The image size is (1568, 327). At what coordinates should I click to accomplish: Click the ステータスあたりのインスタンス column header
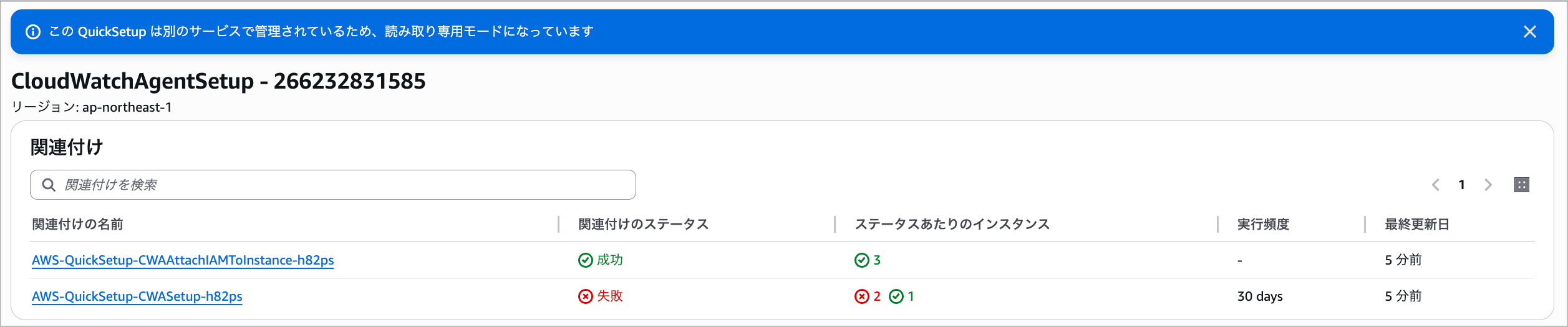[x=952, y=224]
